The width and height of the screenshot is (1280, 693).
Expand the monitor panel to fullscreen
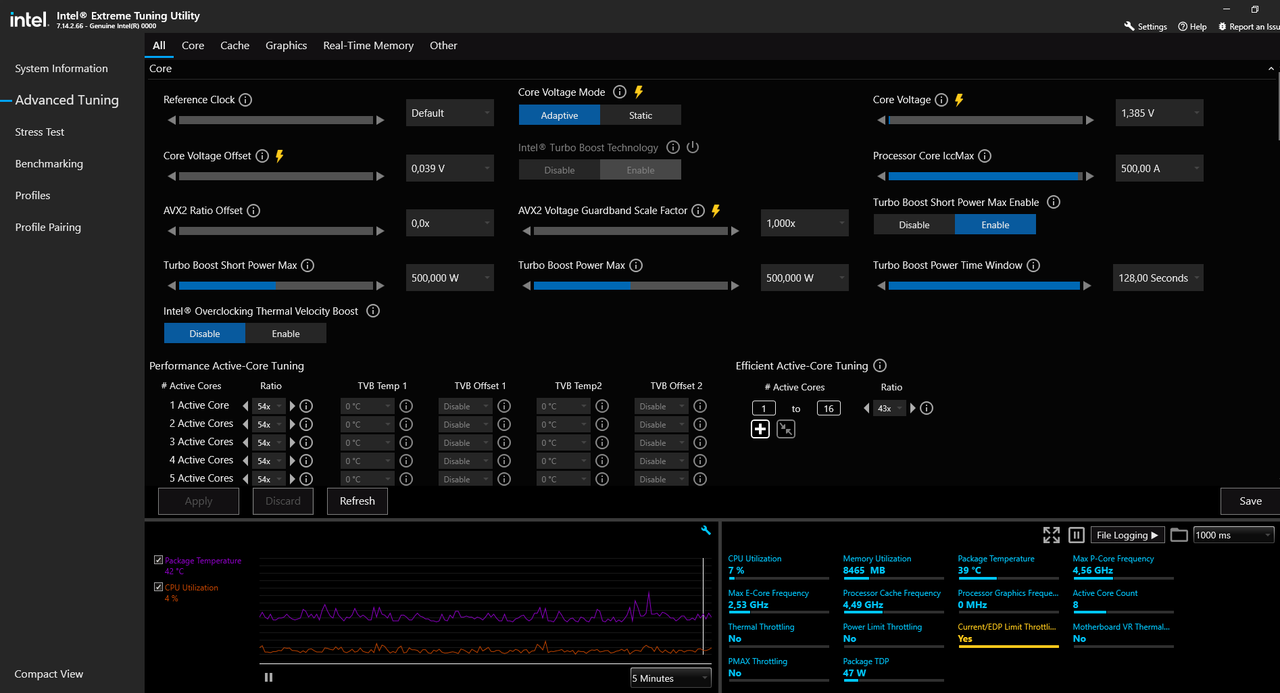(x=1051, y=535)
